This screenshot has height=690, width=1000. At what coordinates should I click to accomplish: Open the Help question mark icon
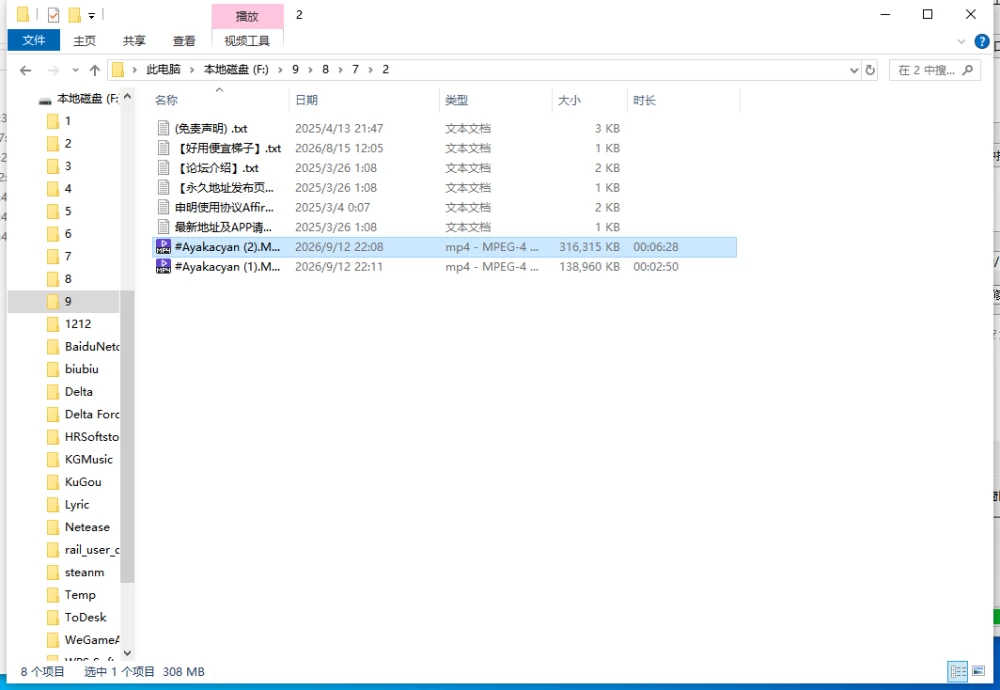982,42
